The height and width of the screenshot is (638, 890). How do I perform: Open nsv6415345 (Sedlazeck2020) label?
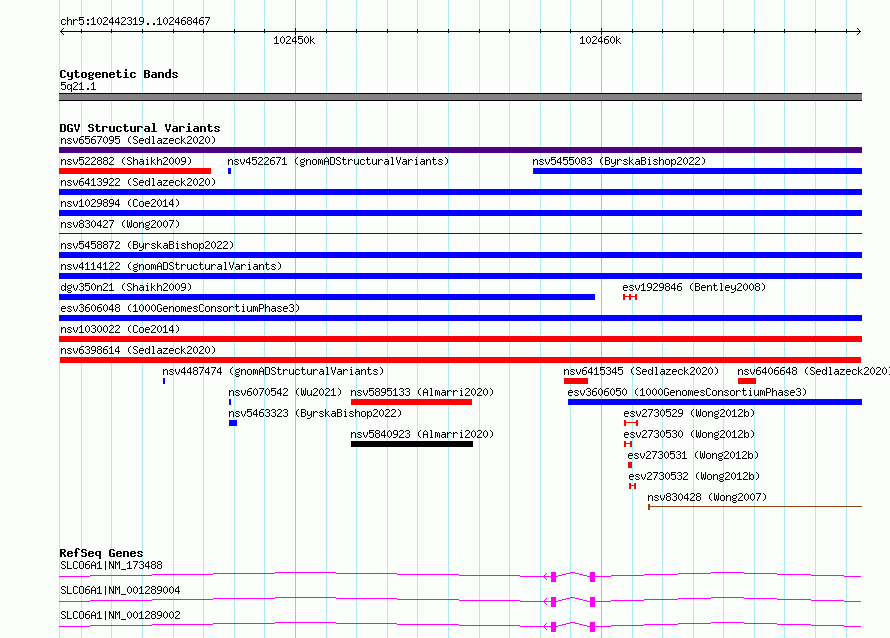coord(641,371)
